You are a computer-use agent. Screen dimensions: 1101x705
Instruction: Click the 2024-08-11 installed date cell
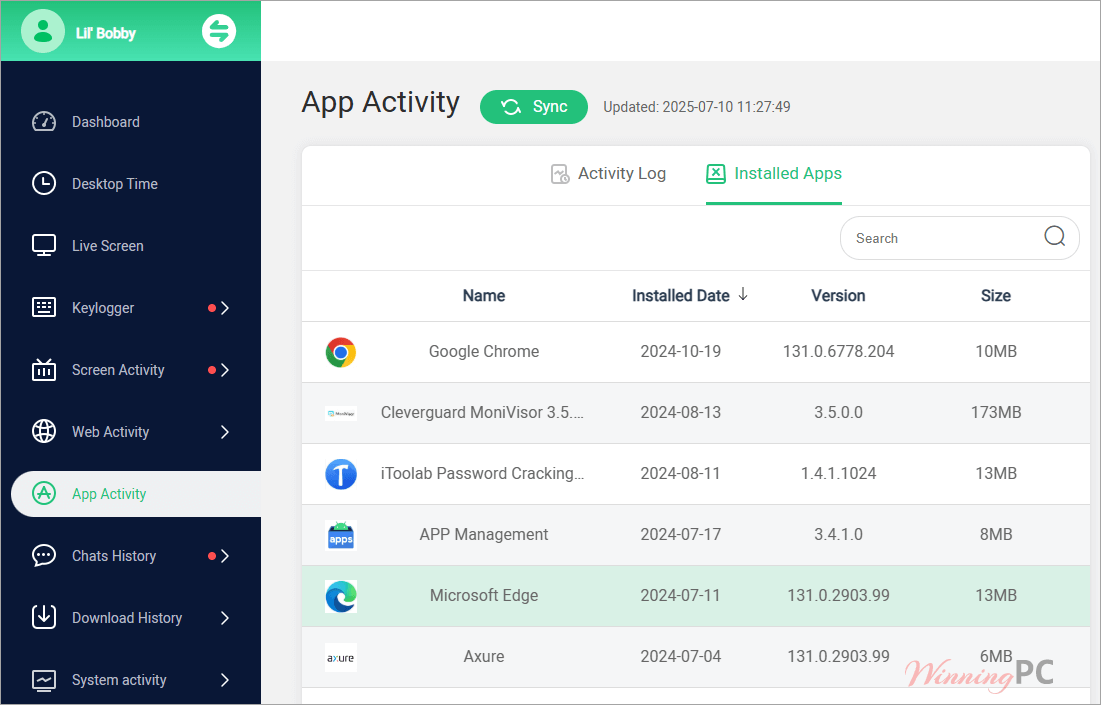click(x=680, y=473)
